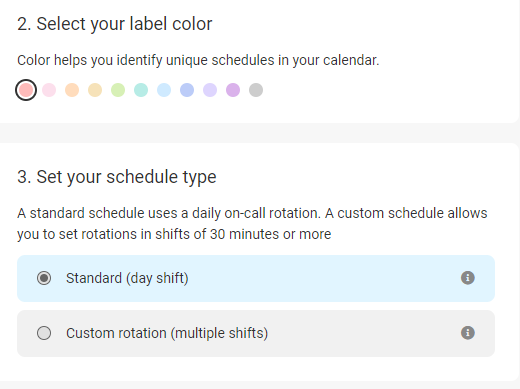Viewport: 520px width, 389px height.
Task: Click the 'Select your label color' heading
Action: click(x=115, y=24)
